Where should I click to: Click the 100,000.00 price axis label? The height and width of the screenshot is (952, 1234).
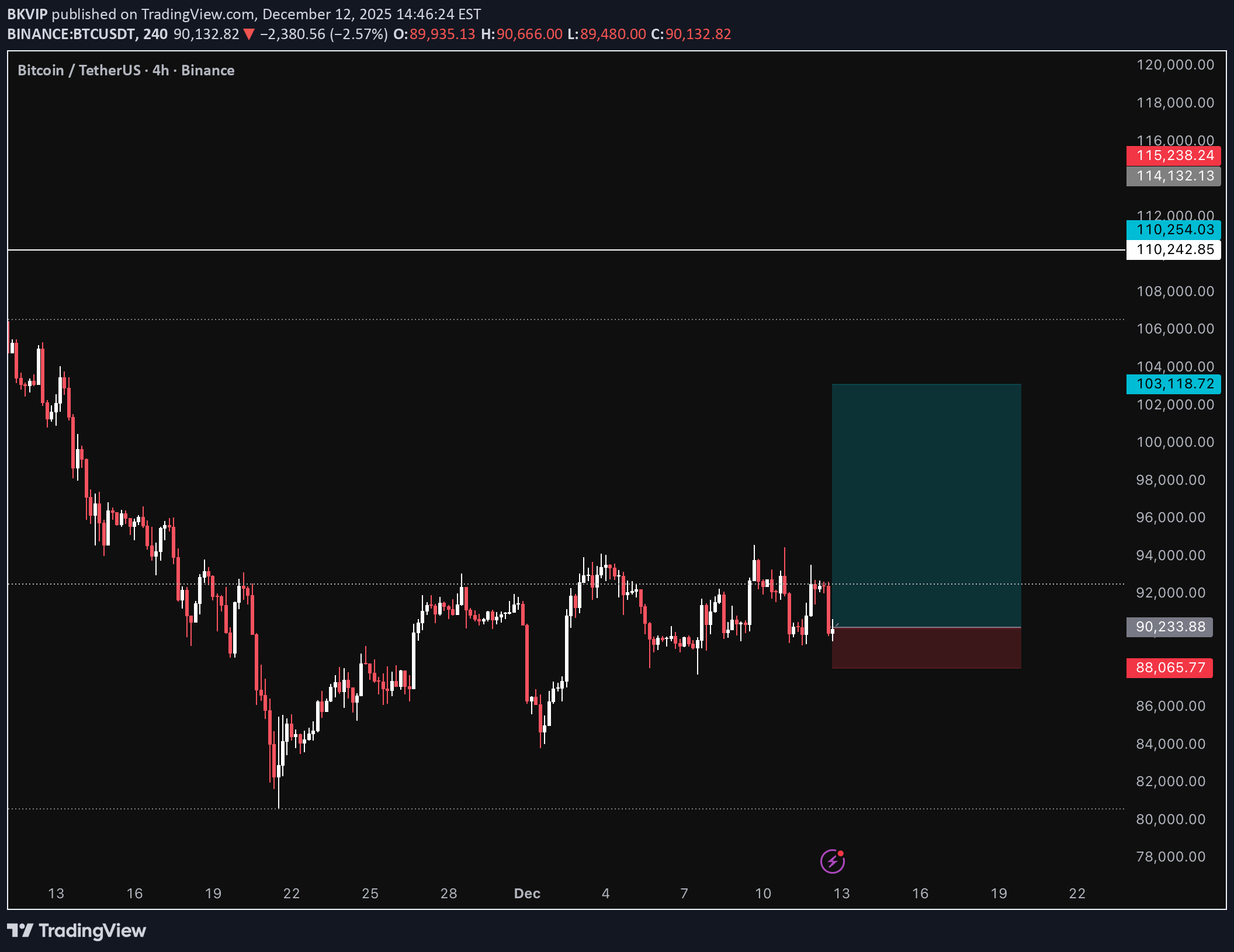click(x=1174, y=442)
